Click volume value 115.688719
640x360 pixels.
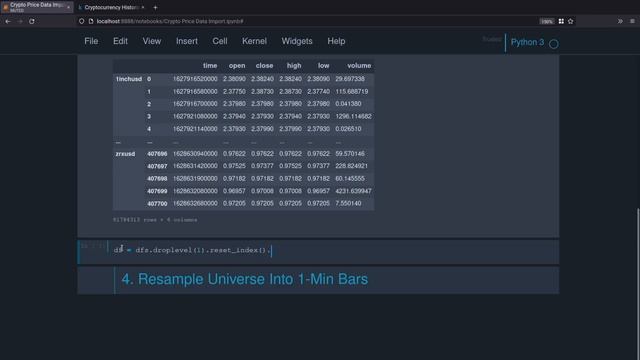click(x=352, y=91)
